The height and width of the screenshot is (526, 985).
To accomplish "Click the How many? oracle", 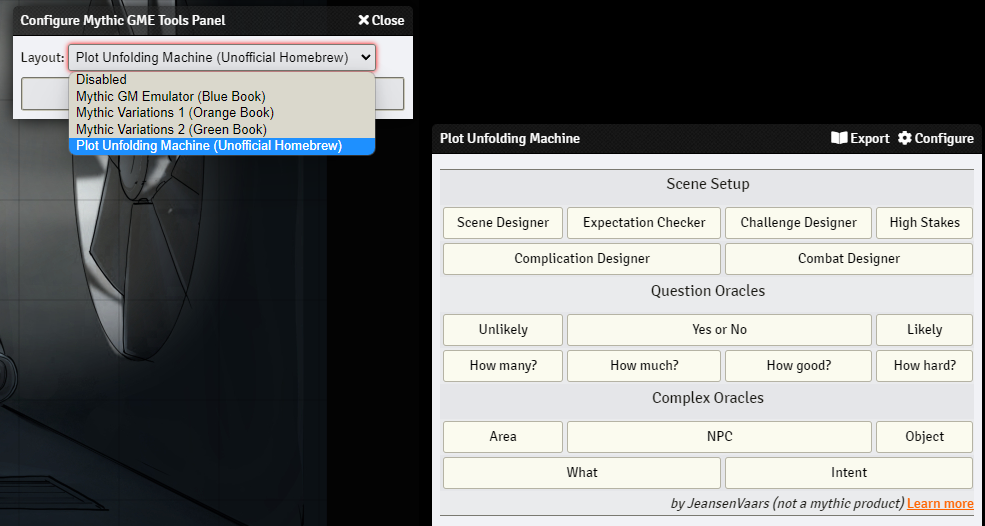I will point(503,366).
